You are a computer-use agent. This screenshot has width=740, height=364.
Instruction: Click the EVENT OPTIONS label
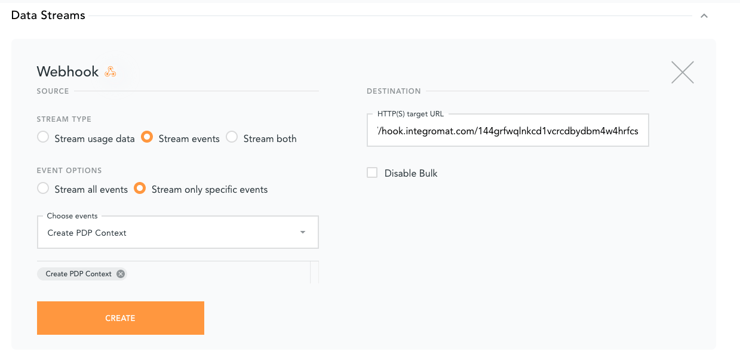[x=69, y=170]
